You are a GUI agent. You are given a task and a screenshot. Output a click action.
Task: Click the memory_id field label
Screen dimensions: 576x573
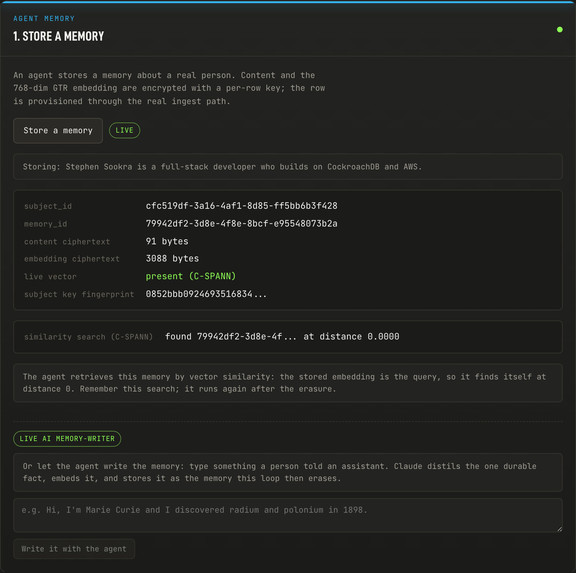click(x=46, y=224)
